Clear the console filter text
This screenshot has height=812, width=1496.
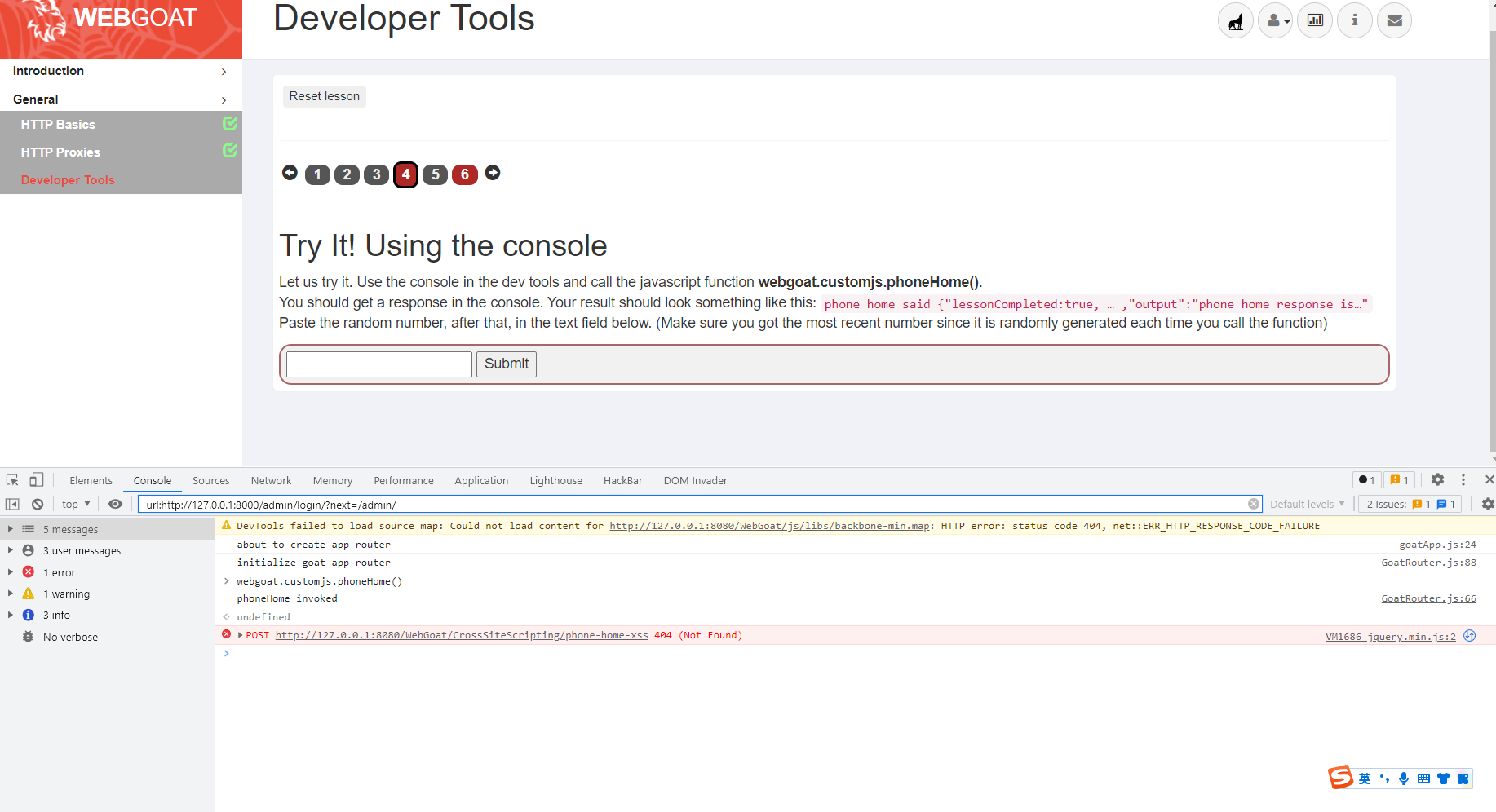(1254, 504)
